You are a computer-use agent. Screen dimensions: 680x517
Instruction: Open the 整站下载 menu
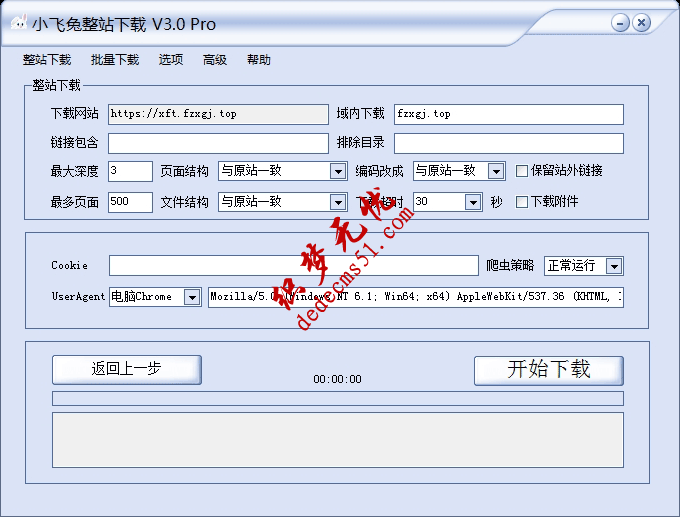coord(47,60)
